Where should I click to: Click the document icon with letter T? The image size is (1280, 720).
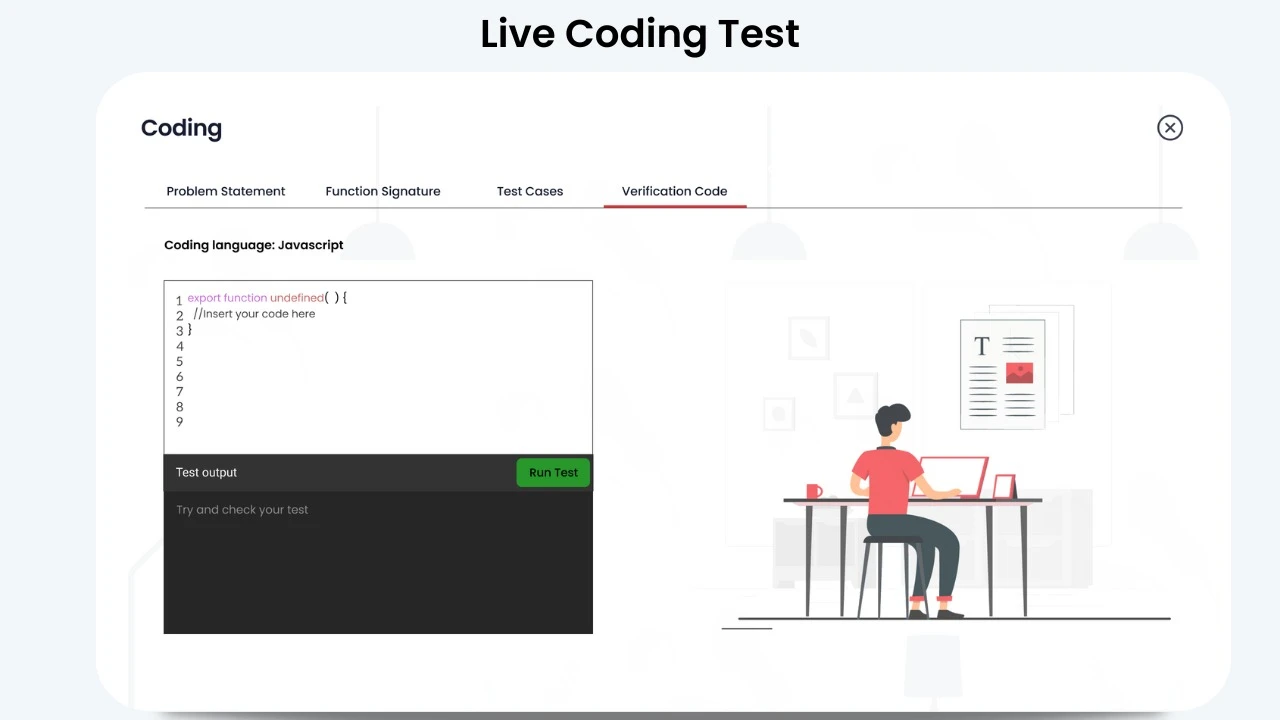[x=1002, y=374]
